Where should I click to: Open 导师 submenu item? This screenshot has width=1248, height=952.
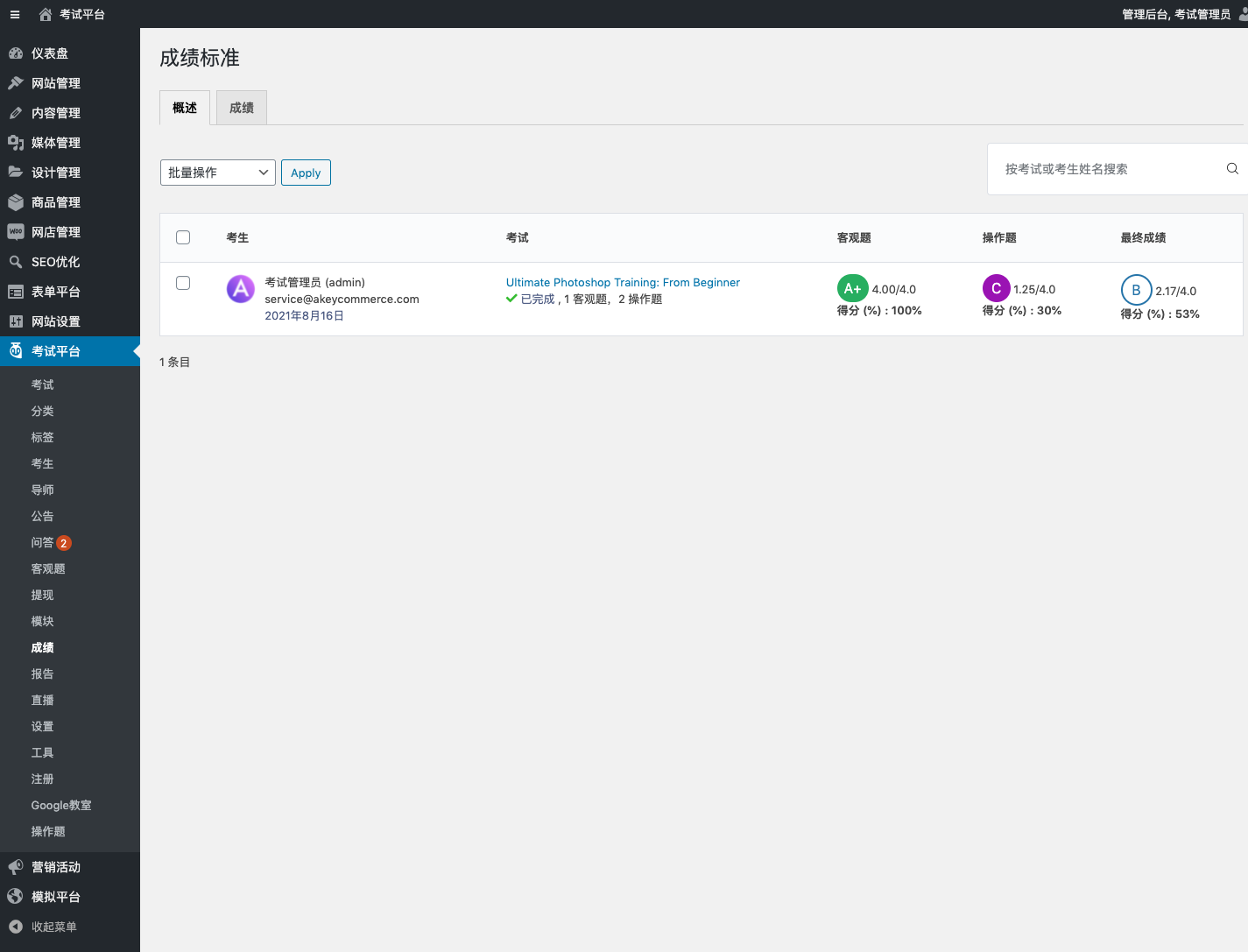pyautogui.click(x=42, y=490)
